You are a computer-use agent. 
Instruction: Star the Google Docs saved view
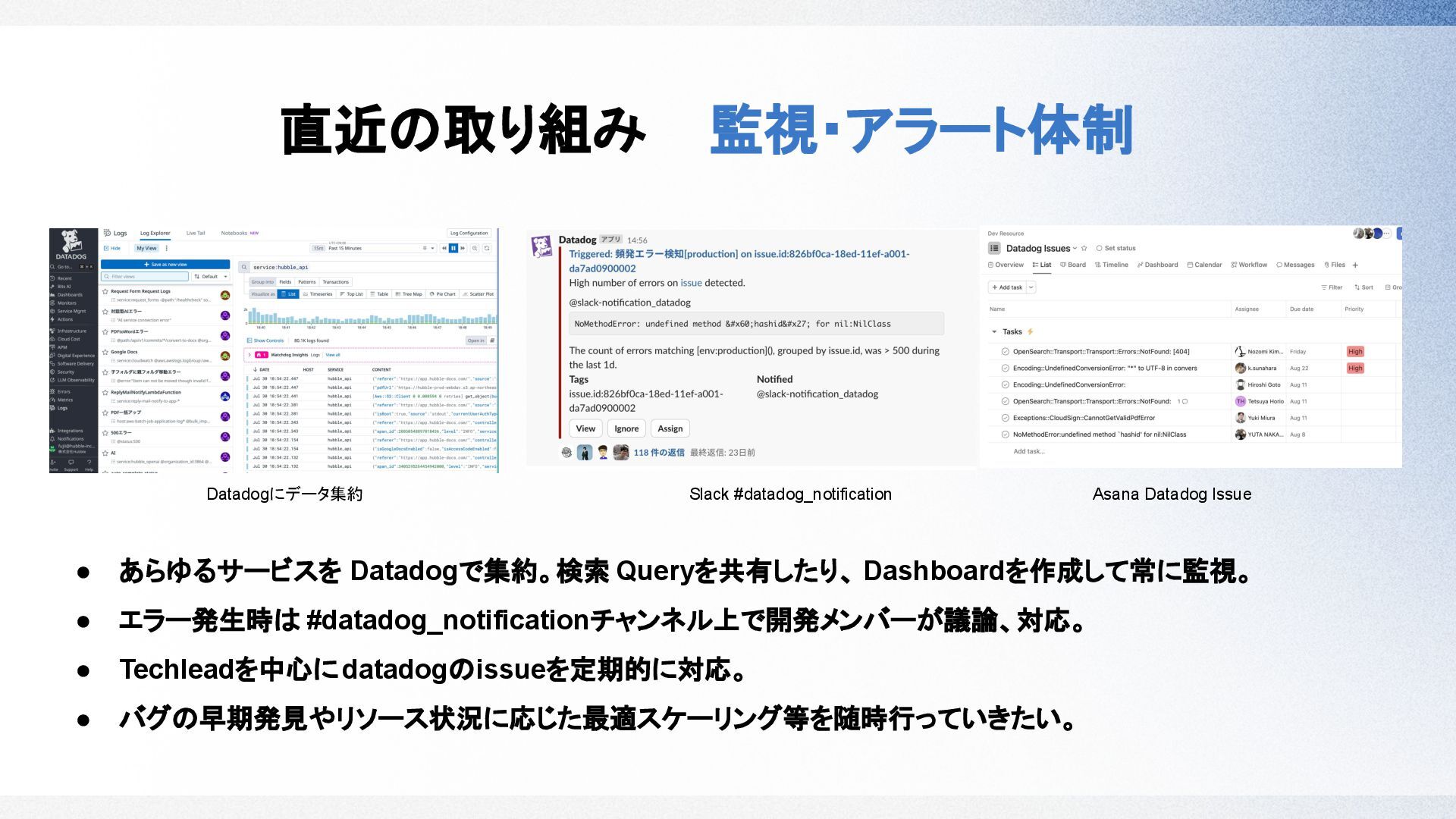click(105, 352)
